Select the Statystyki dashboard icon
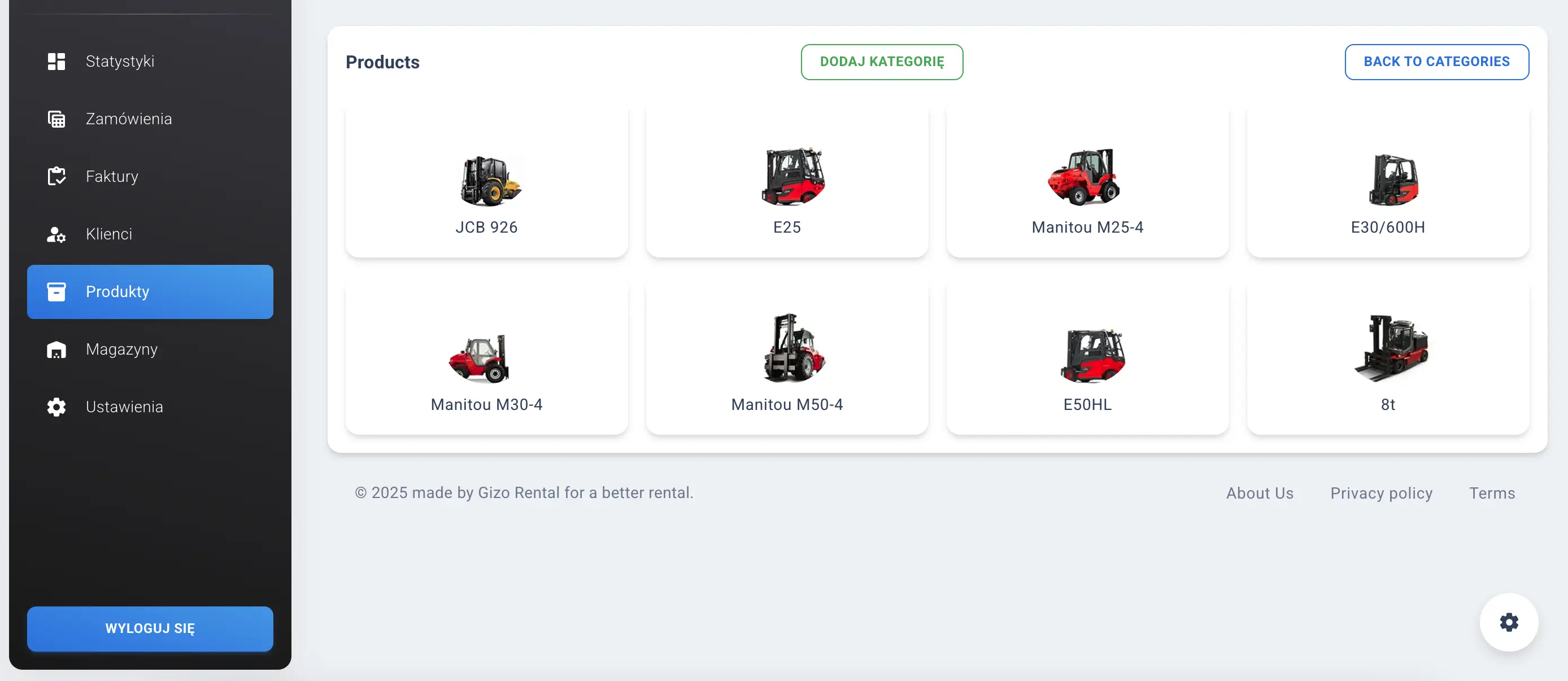This screenshot has height=681, width=1568. point(56,61)
